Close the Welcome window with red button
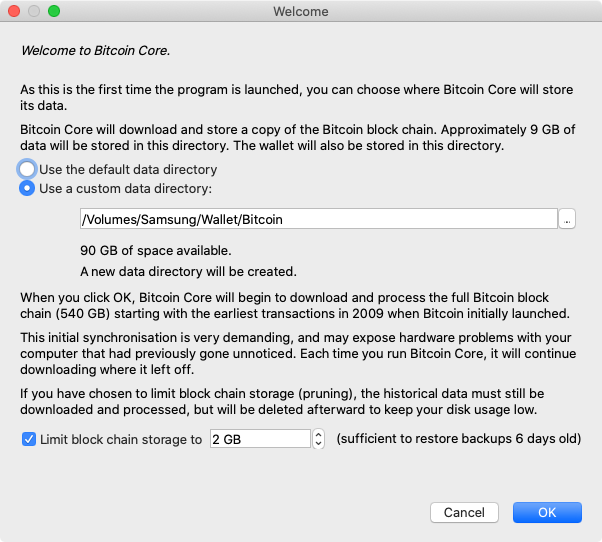The width and height of the screenshot is (602, 542). click(x=14, y=11)
